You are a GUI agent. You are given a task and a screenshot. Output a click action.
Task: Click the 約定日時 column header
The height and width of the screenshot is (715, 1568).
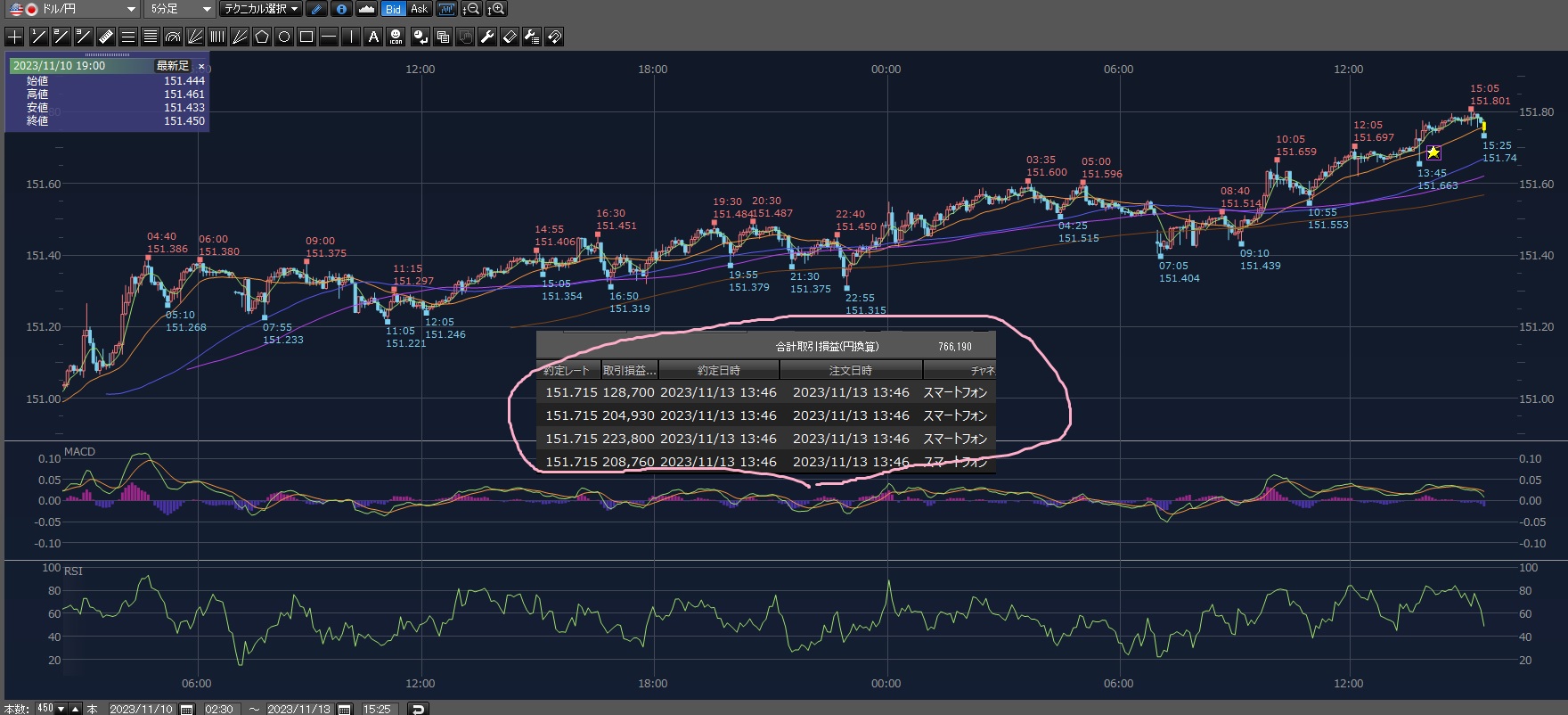(718, 370)
